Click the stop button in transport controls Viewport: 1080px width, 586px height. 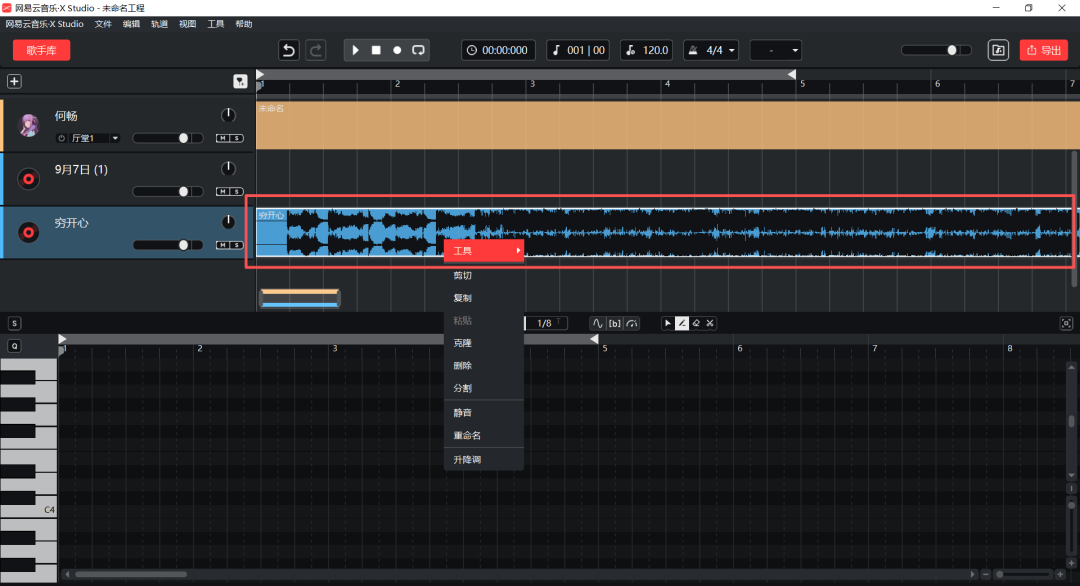tap(376, 50)
